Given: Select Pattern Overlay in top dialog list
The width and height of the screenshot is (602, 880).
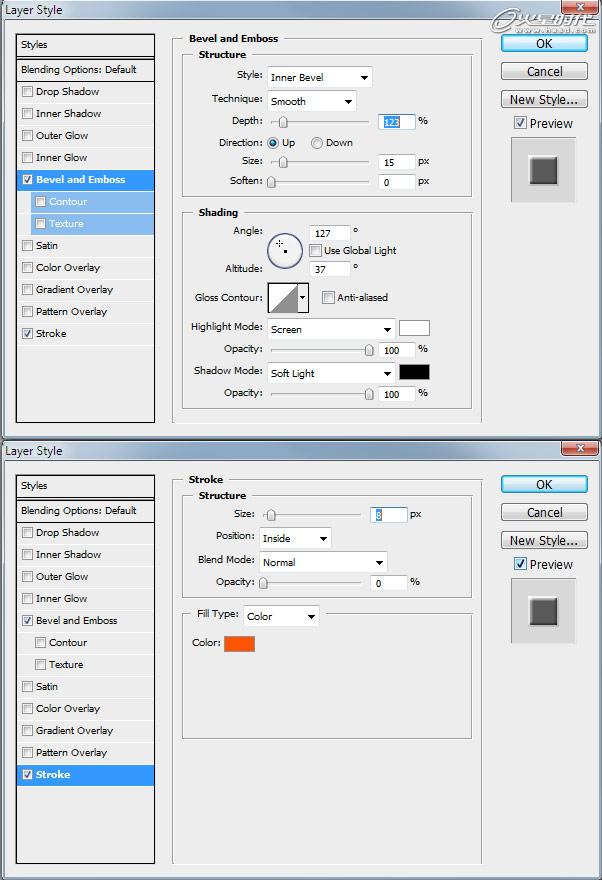Looking at the screenshot, I should coord(85,311).
